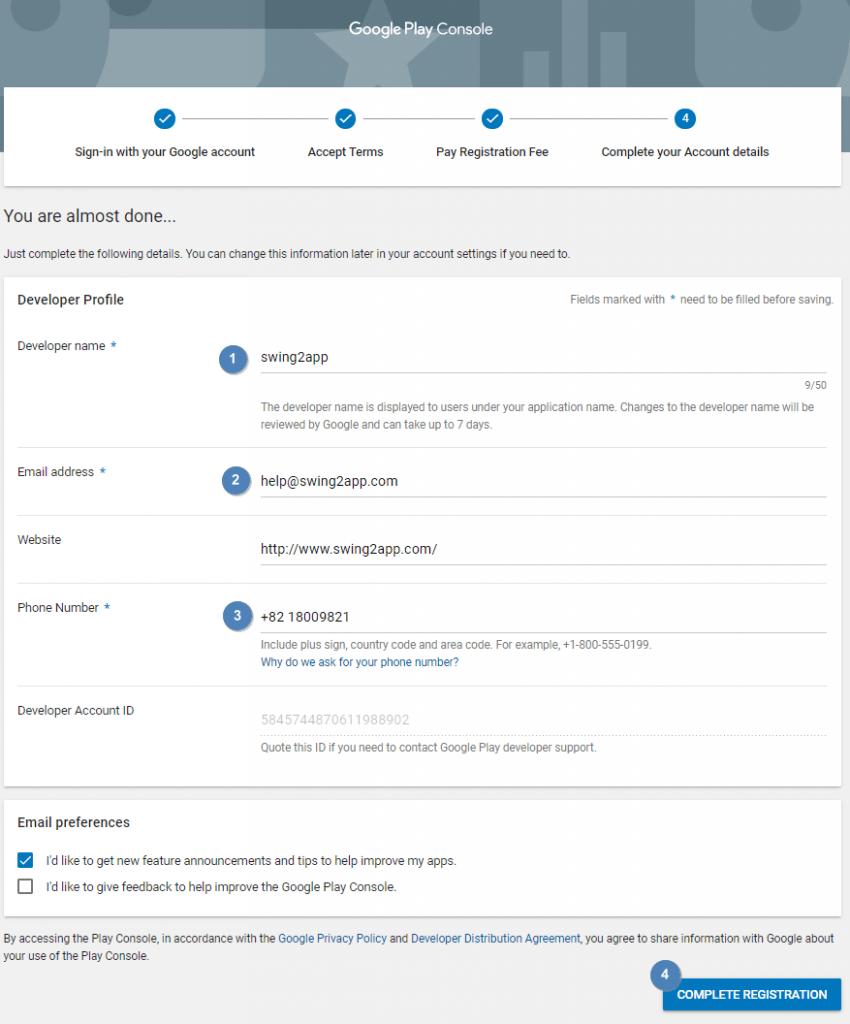Disable new feature announcements emails
The width and height of the screenshot is (850, 1024).
pyautogui.click(x=25, y=860)
